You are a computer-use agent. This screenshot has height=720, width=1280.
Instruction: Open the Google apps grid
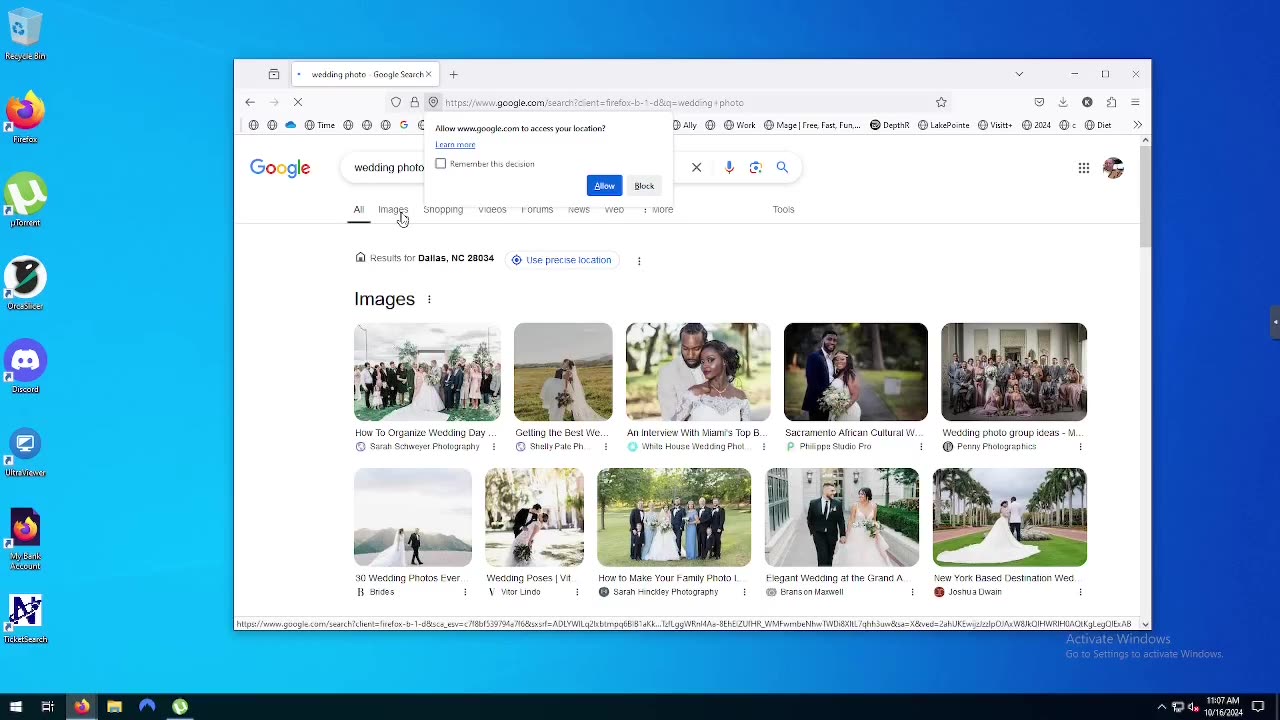(x=1084, y=168)
